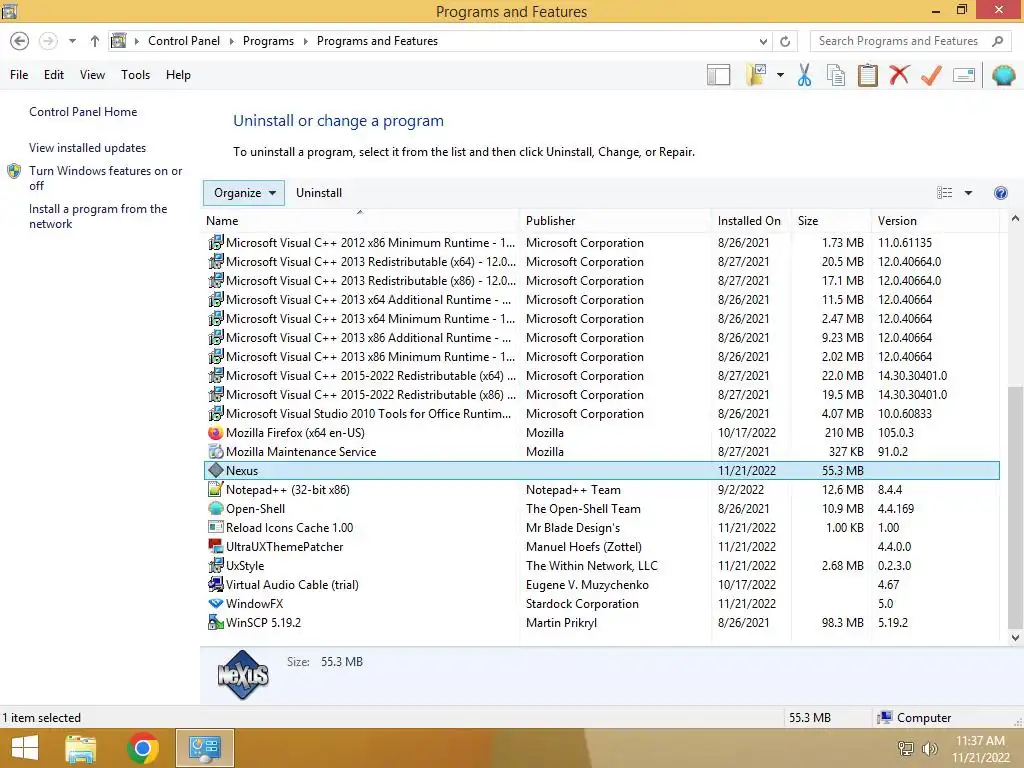Open File Explorer from the taskbar

pyautogui.click(x=80, y=748)
